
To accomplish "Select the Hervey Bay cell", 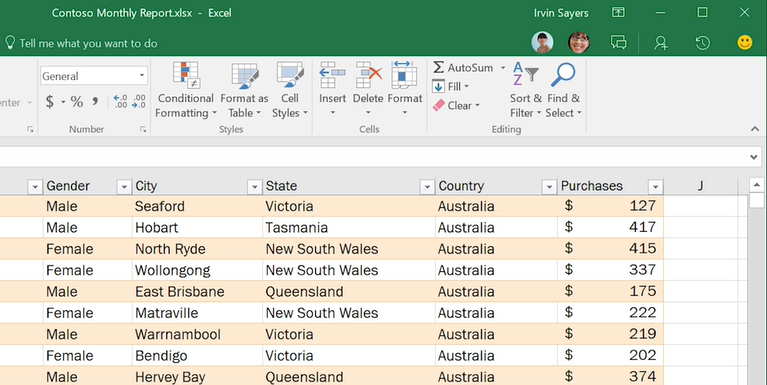I will click(197, 376).
